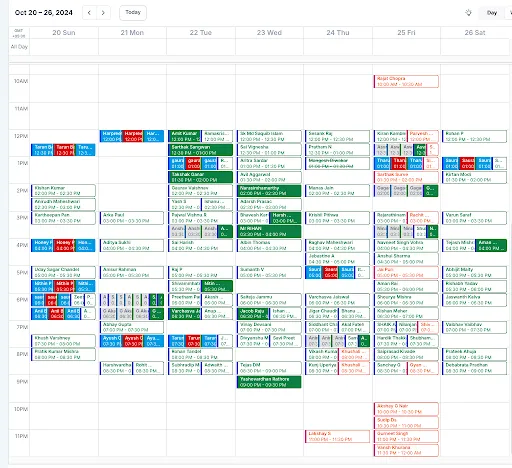Open the 10:00 AM Friday red-outlined event

coord(406,81)
